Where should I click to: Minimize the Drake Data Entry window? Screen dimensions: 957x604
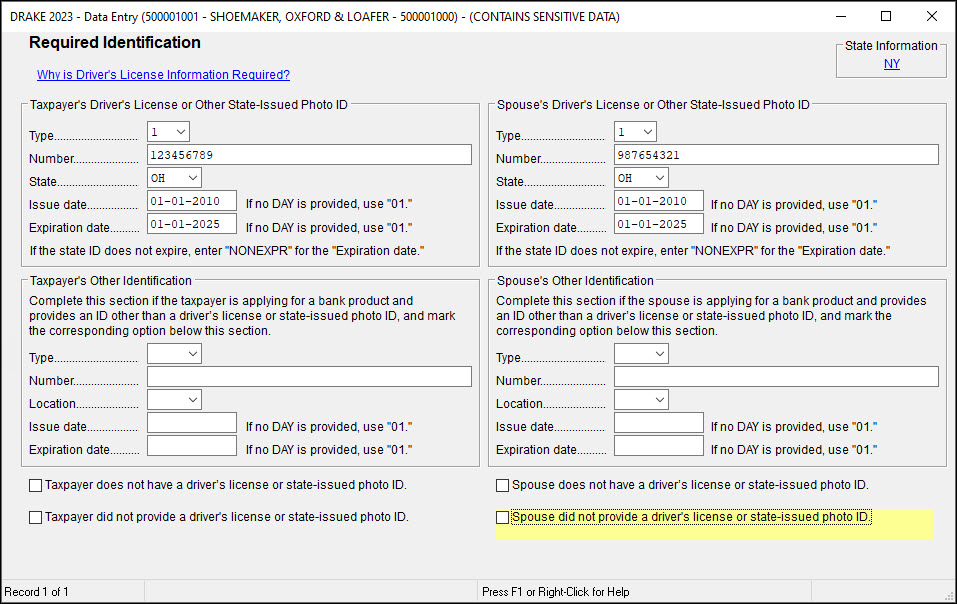[x=841, y=16]
